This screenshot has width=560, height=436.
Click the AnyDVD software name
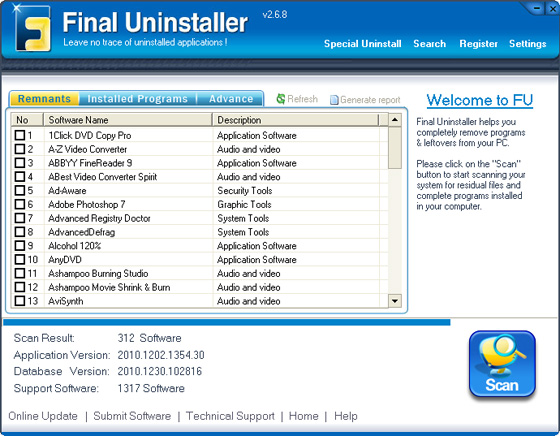(65, 260)
